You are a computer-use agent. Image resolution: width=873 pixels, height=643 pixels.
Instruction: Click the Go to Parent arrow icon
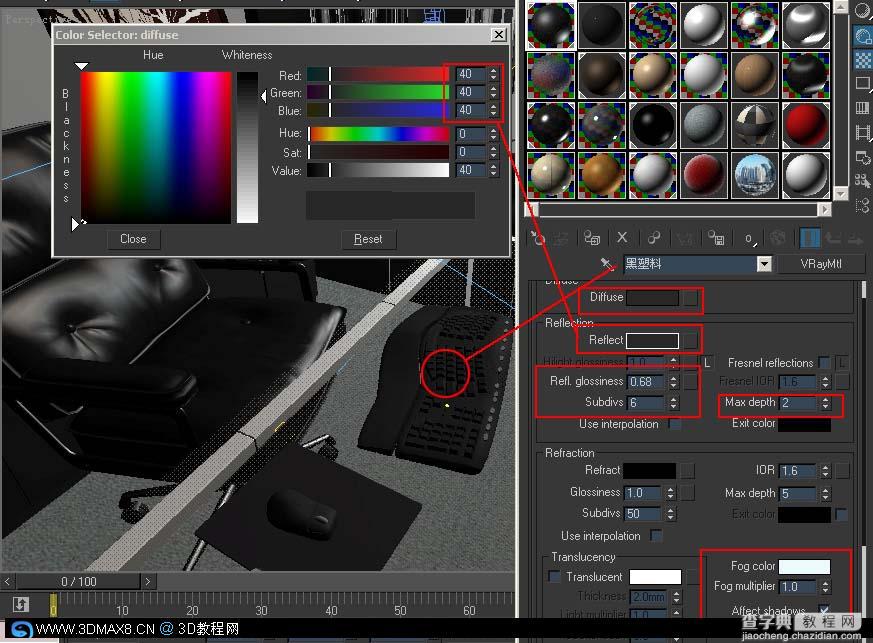pos(833,238)
